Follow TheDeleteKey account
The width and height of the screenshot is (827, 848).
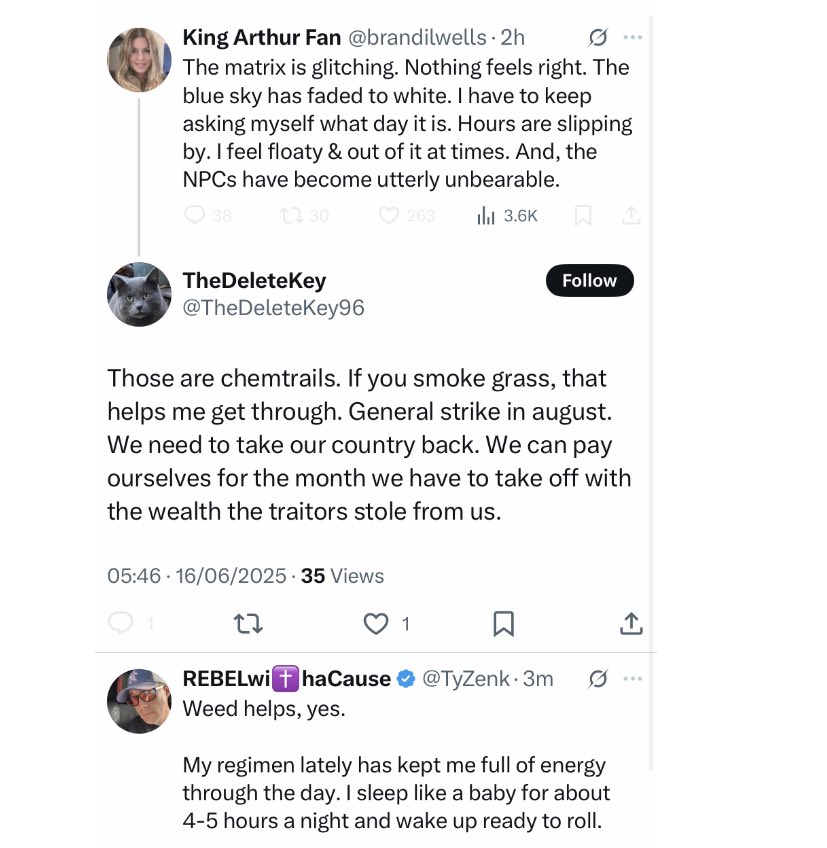click(589, 281)
